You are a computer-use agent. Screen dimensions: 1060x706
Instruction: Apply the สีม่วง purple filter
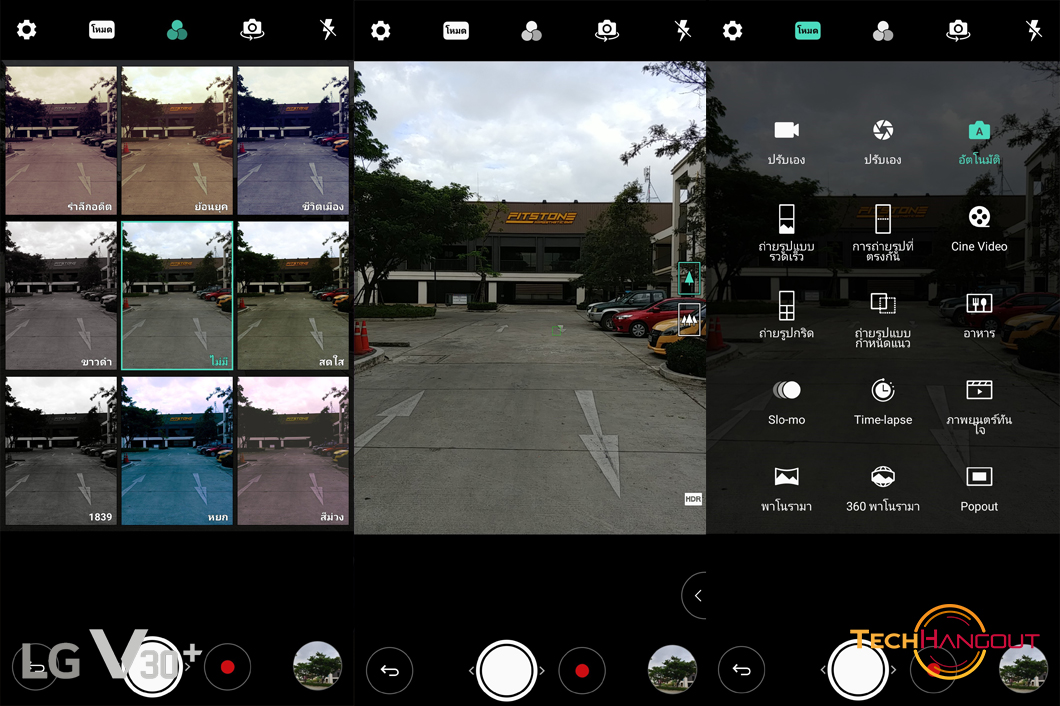[293, 451]
